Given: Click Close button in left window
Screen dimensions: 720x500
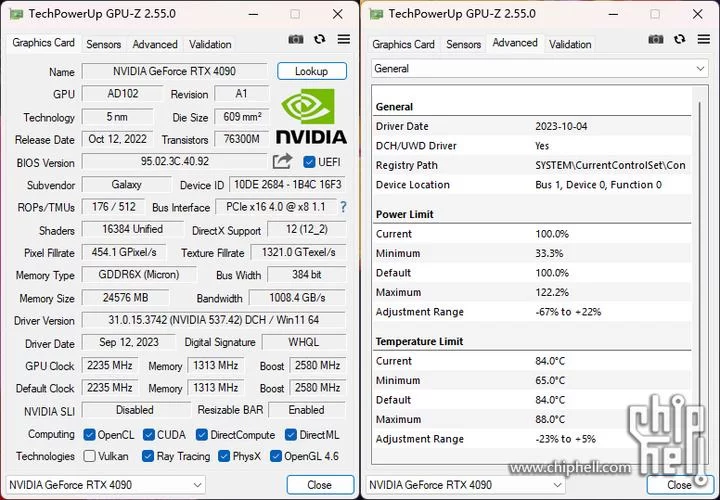Looking at the screenshot, I should coord(320,485).
